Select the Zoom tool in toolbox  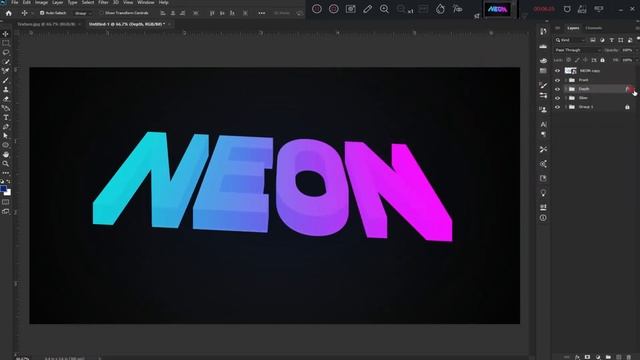point(6,164)
